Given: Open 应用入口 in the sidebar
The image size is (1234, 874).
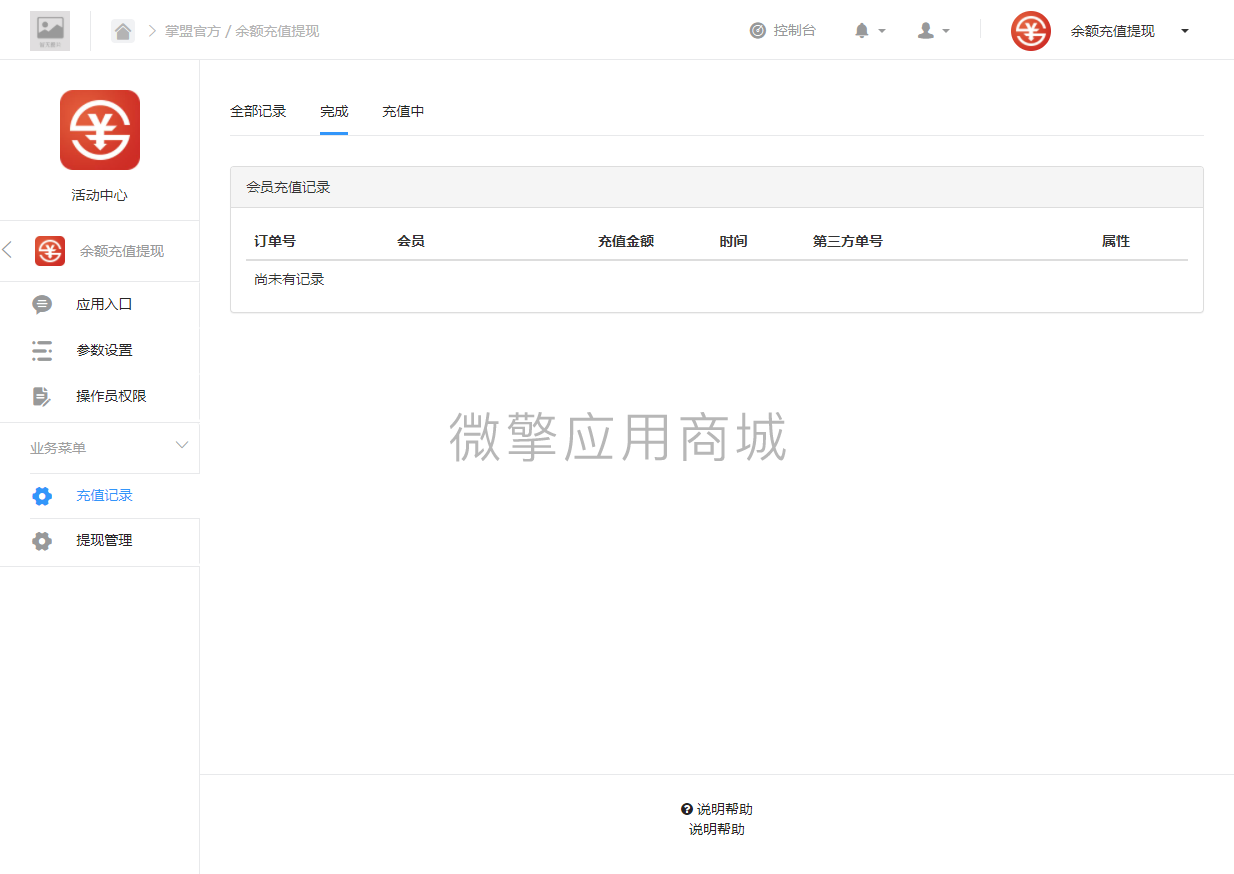Looking at the screenshot, I should click(104, 304).
